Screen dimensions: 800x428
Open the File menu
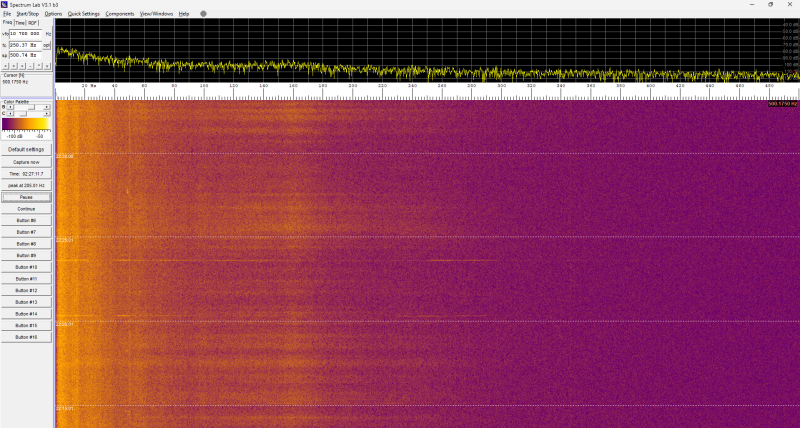(x=7, y=14)
